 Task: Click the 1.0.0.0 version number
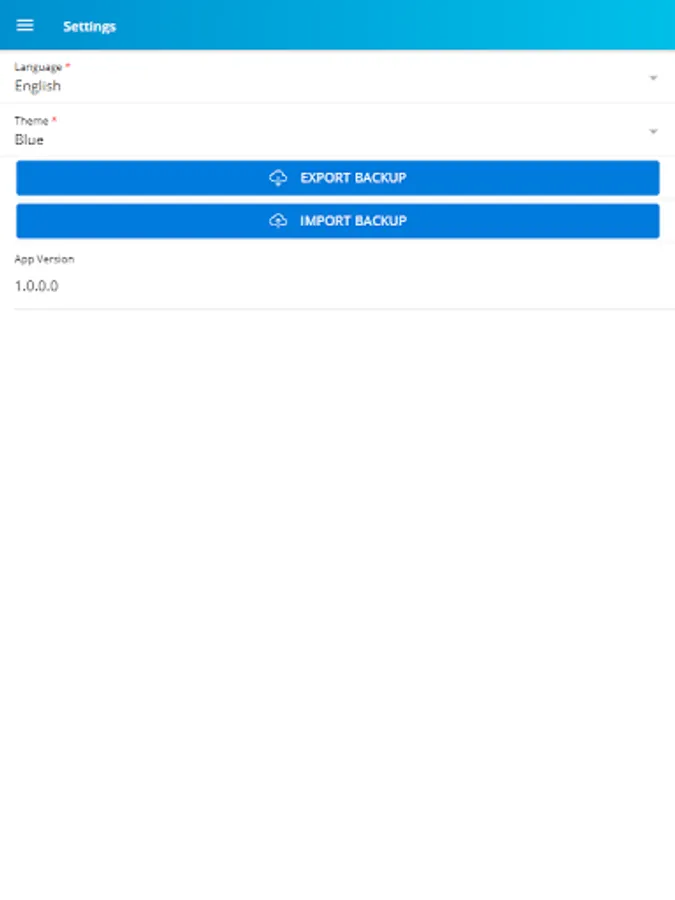(x=36, y=286)
